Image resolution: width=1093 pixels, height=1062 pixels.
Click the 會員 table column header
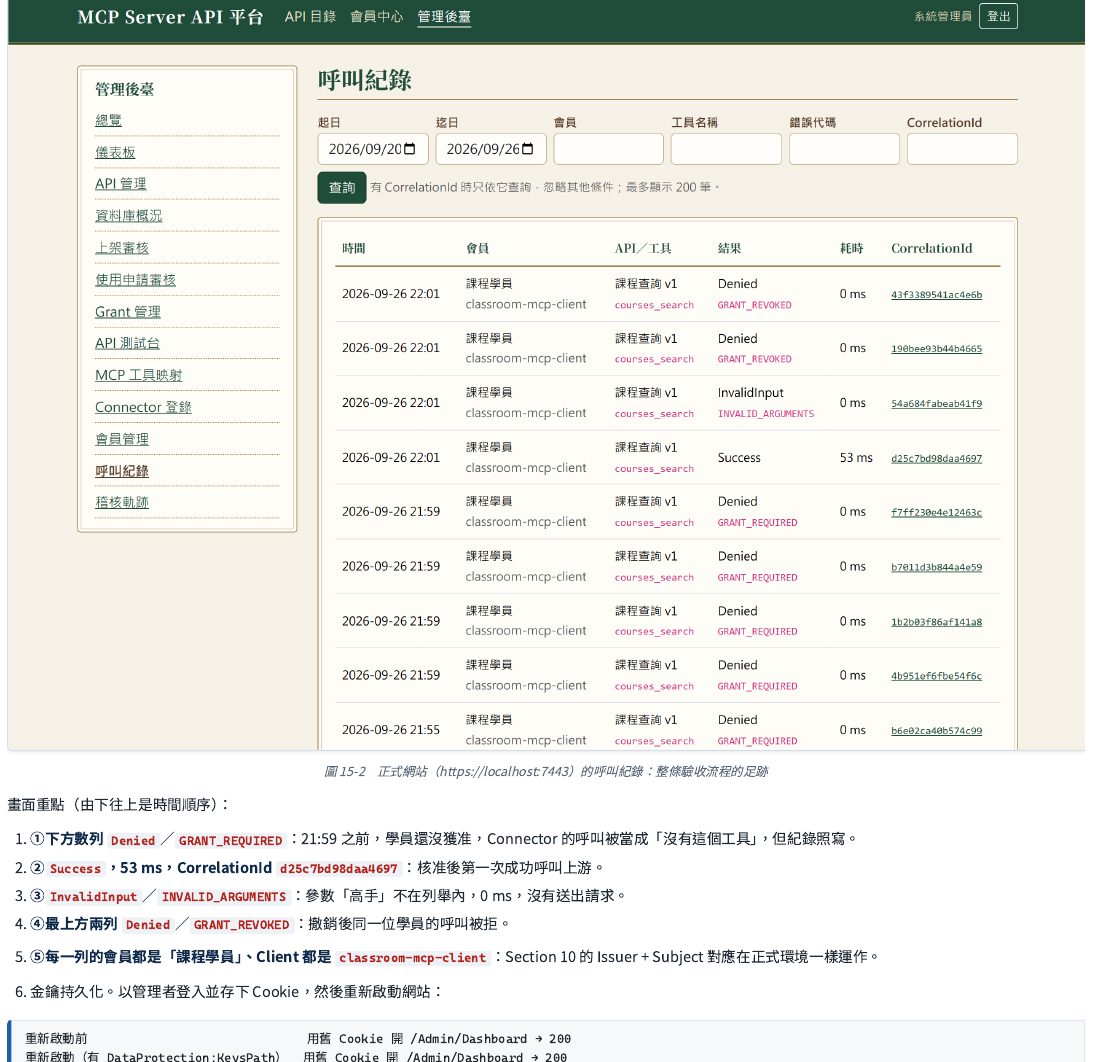(477, 248)
